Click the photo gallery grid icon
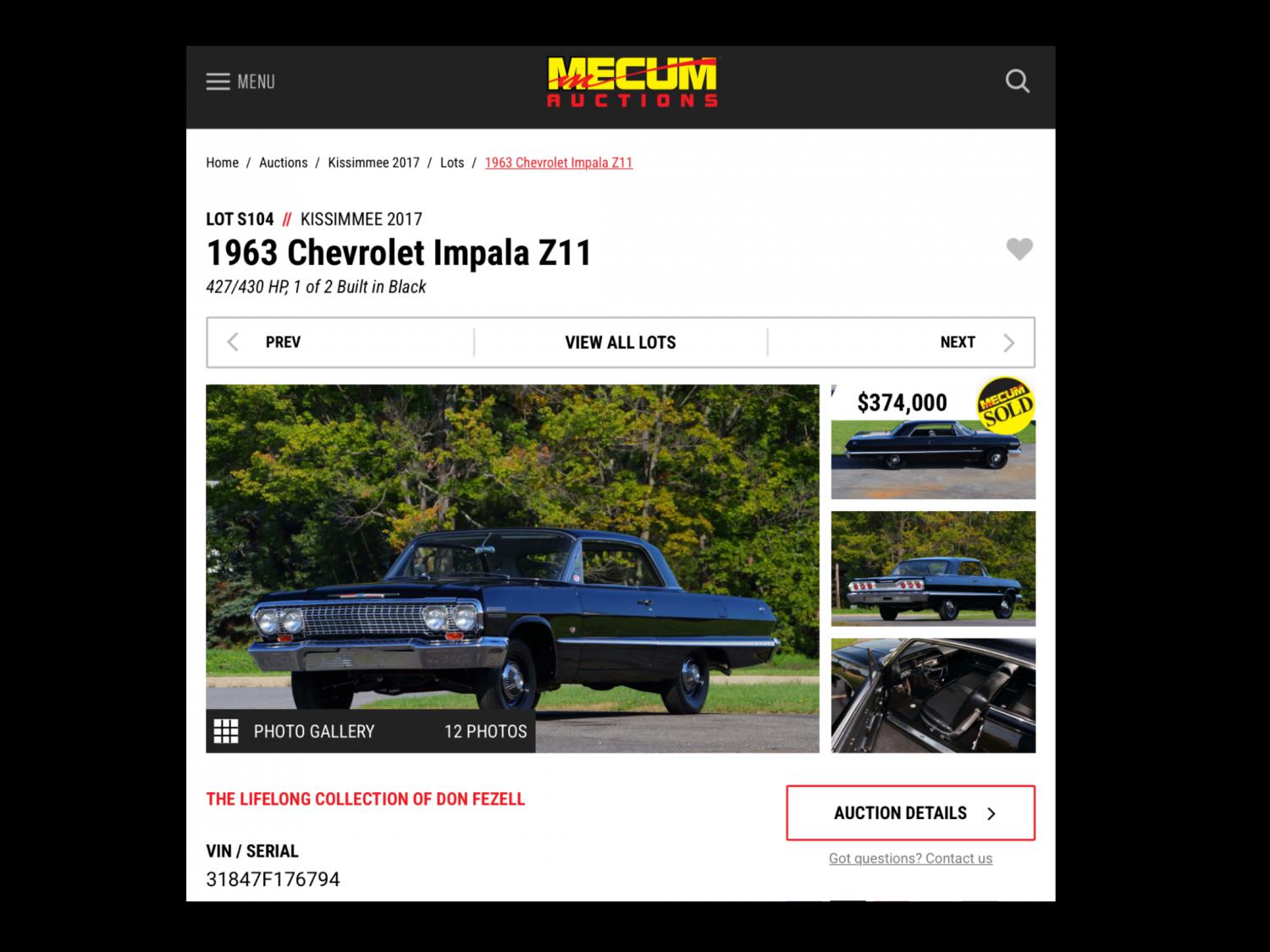 pos(226,731)
